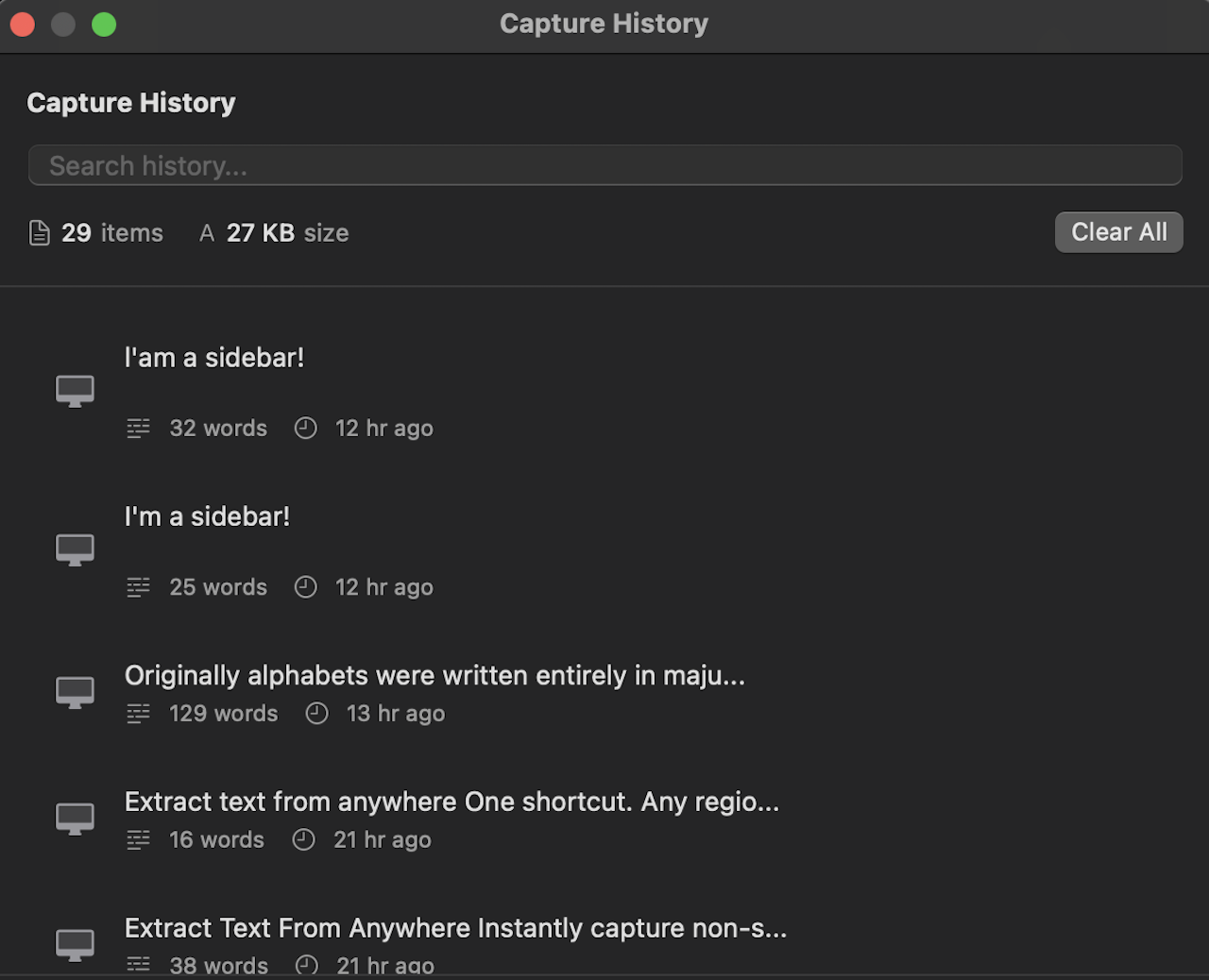Screen dimensions: 1209x980
Task: Click inside the Search history field
Action: [x=604, y=165]
